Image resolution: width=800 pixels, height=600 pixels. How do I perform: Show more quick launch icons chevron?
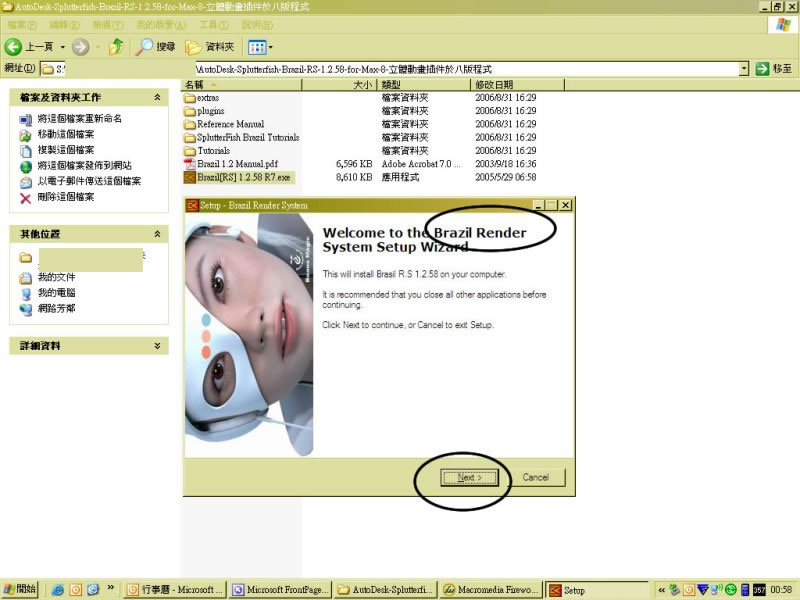(110, 588)
